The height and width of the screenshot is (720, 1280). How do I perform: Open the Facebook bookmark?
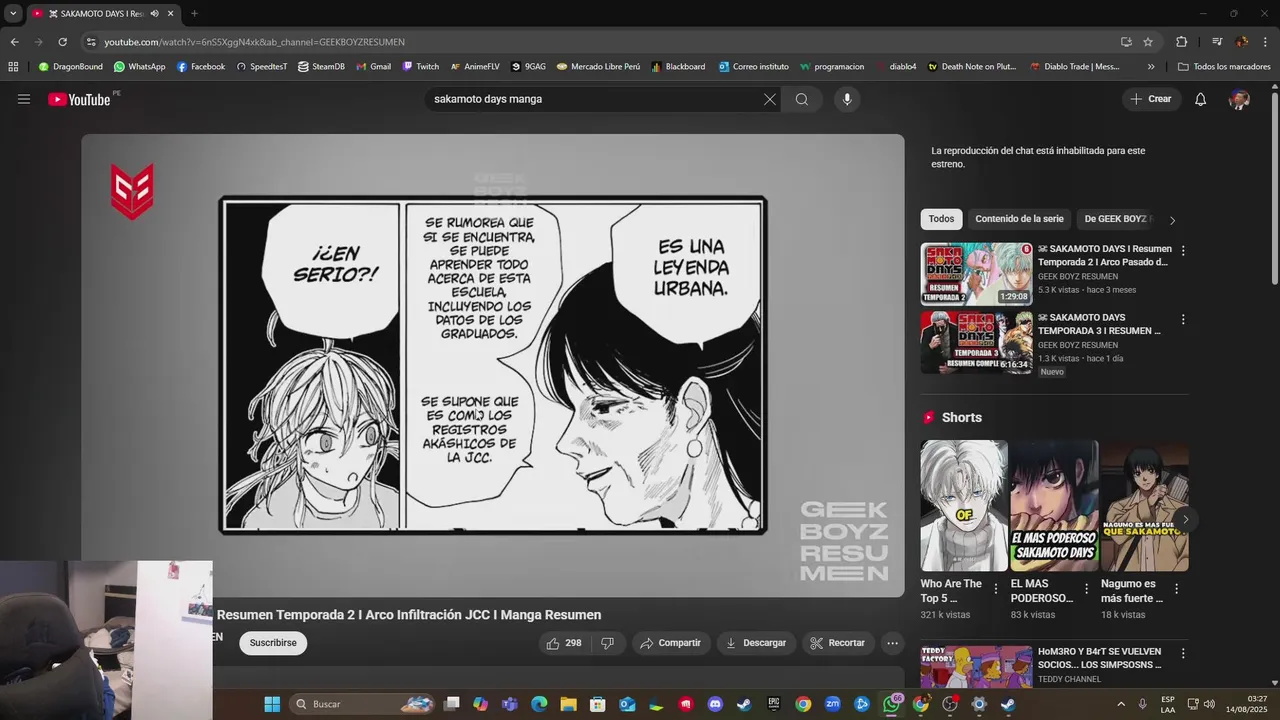pos(201,67)
